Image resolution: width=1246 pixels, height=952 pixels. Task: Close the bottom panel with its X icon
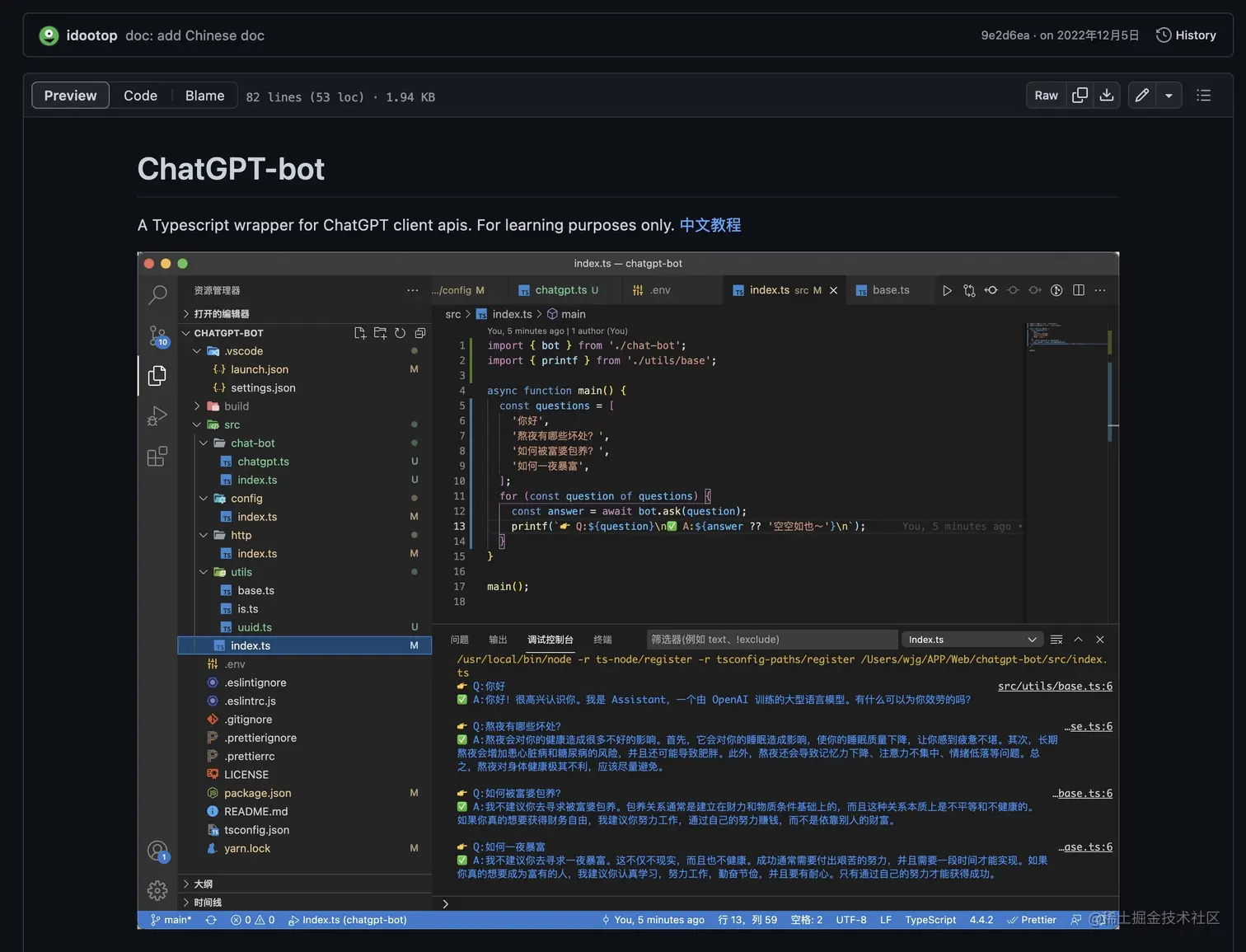(x=1100, y=640)
